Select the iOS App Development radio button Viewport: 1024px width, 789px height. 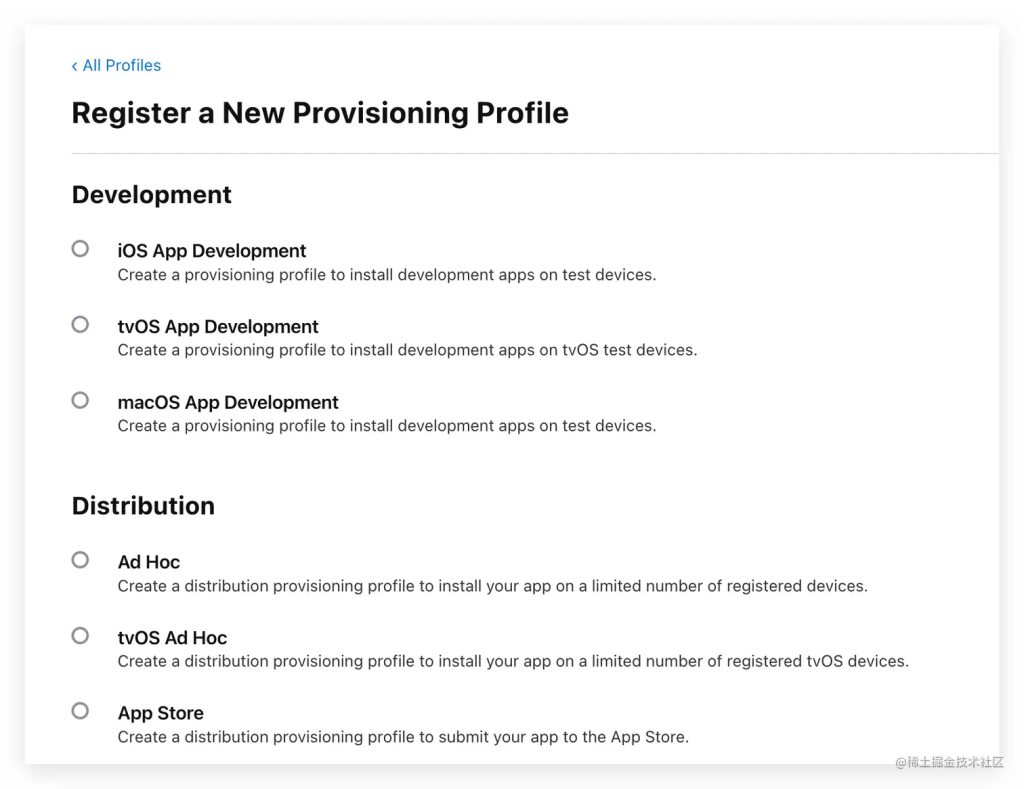coord(80,248)
